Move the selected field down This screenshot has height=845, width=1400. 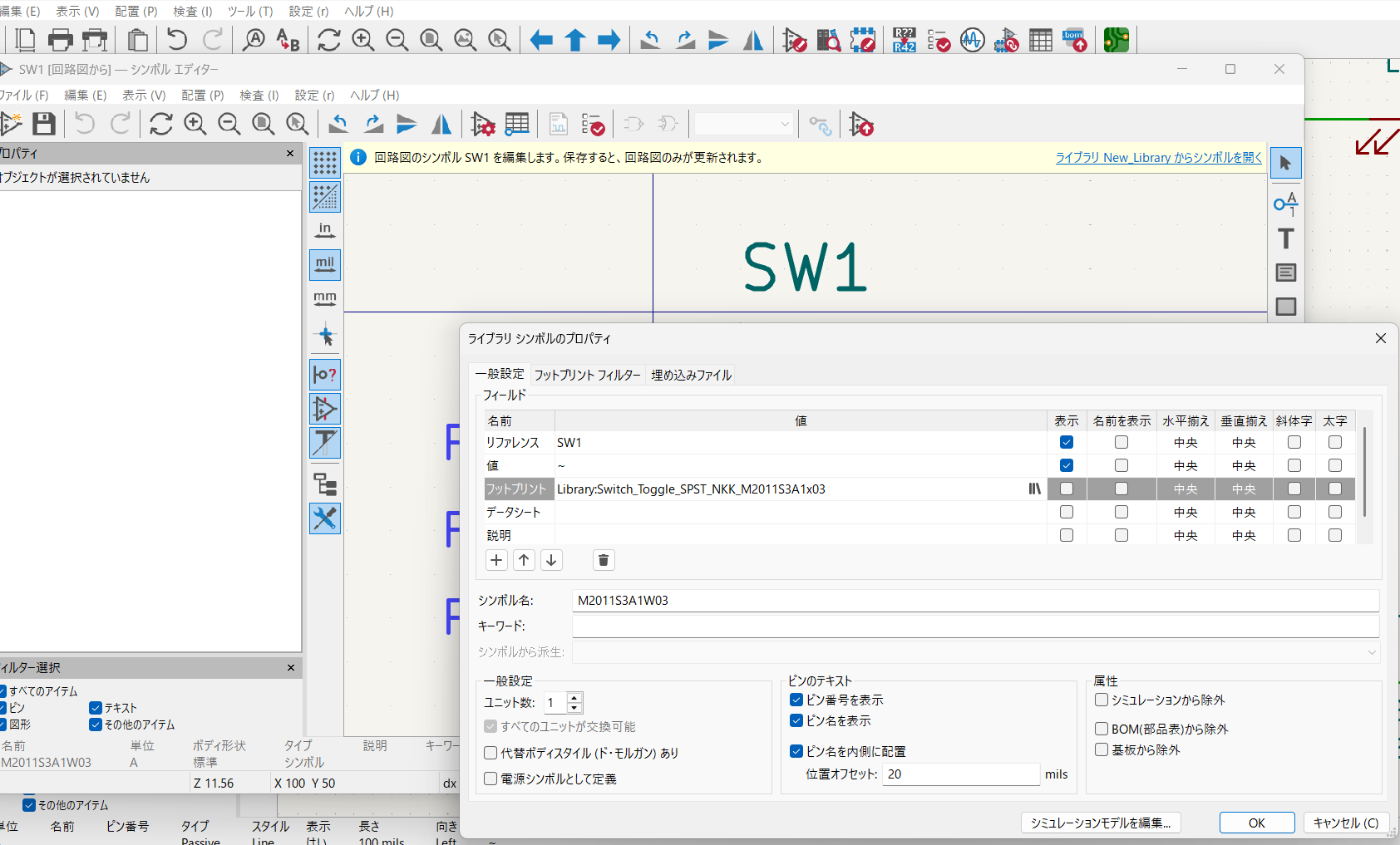point(551,560)
